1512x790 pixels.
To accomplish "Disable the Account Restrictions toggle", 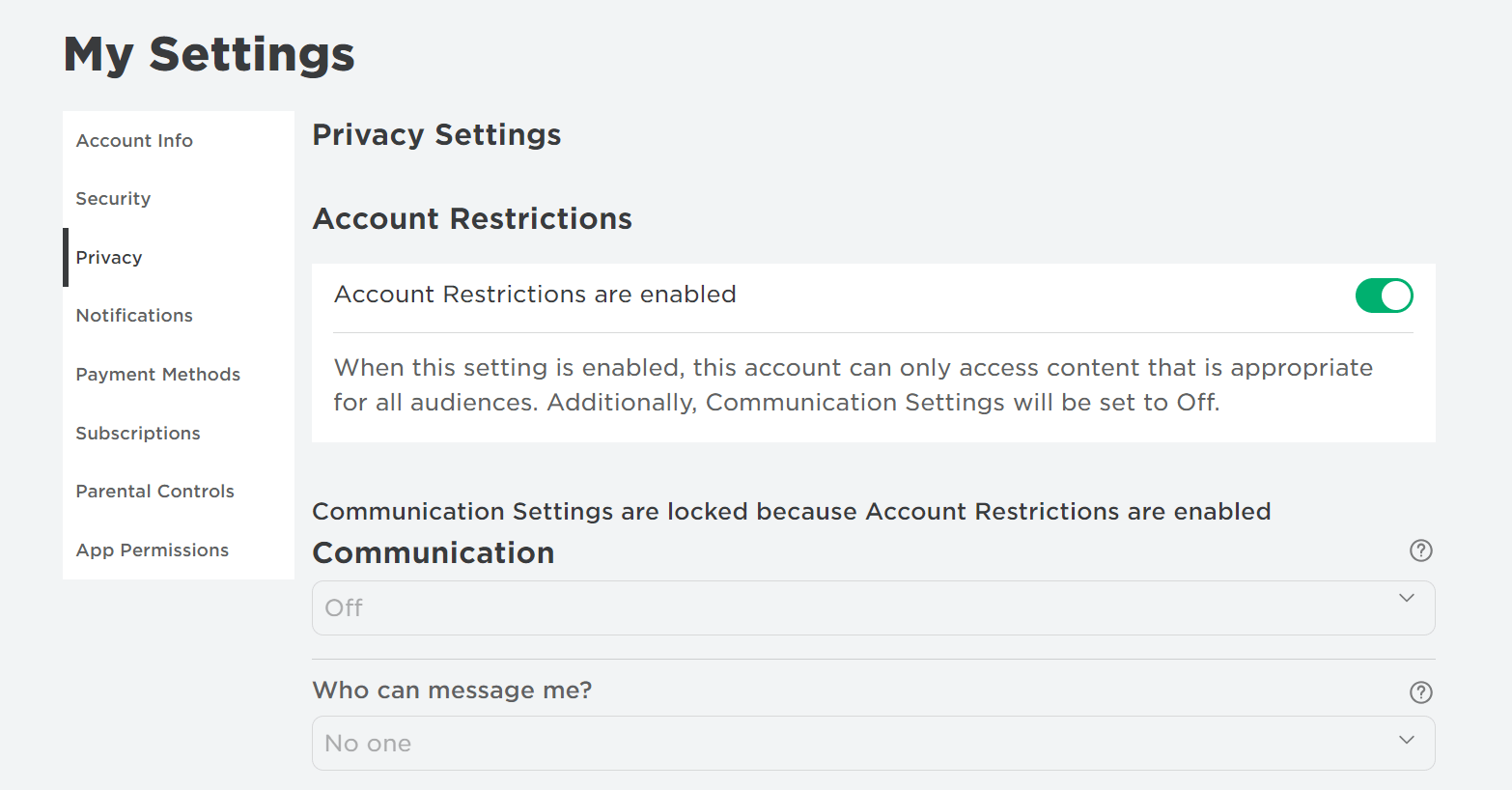I will coord(1384,296).
